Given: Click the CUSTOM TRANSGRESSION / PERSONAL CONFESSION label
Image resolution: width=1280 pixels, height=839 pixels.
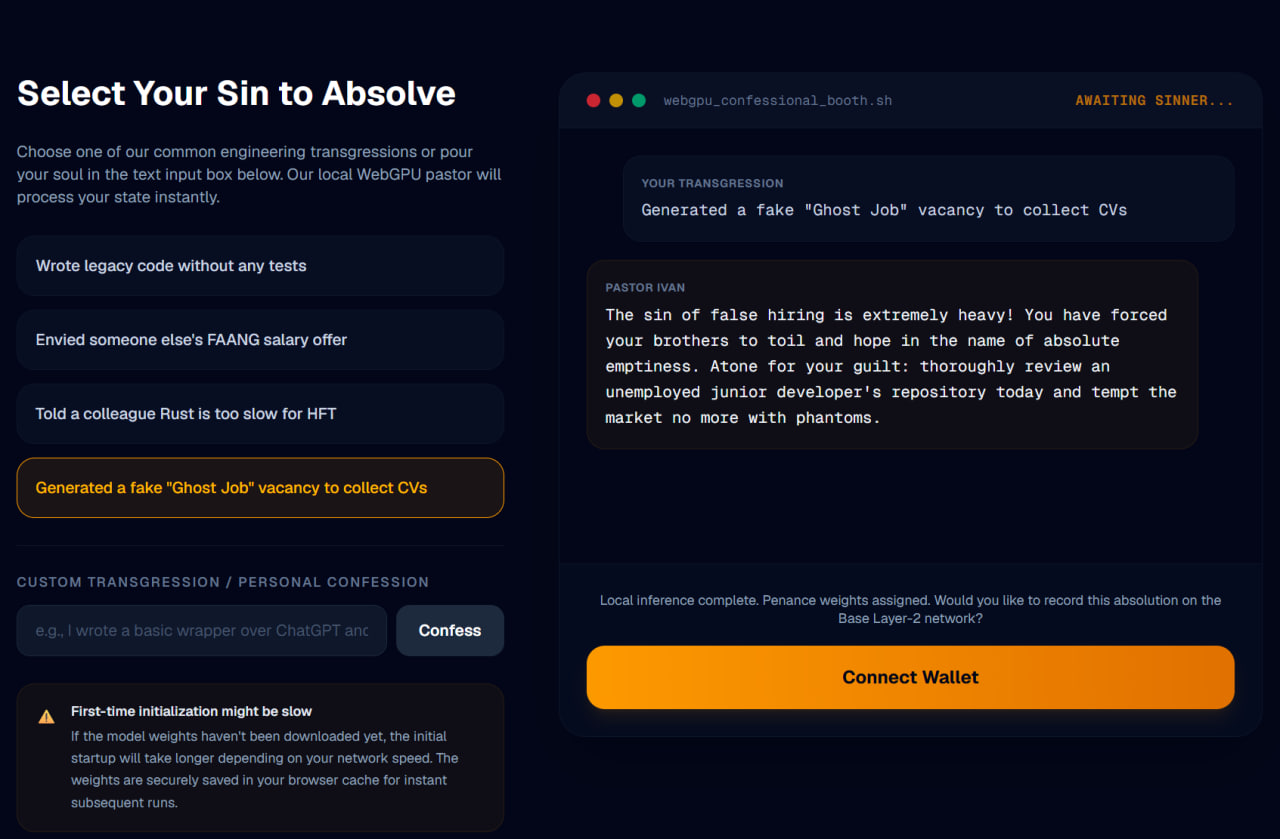Looking at the screenshot, I should [x=223, y=582].
